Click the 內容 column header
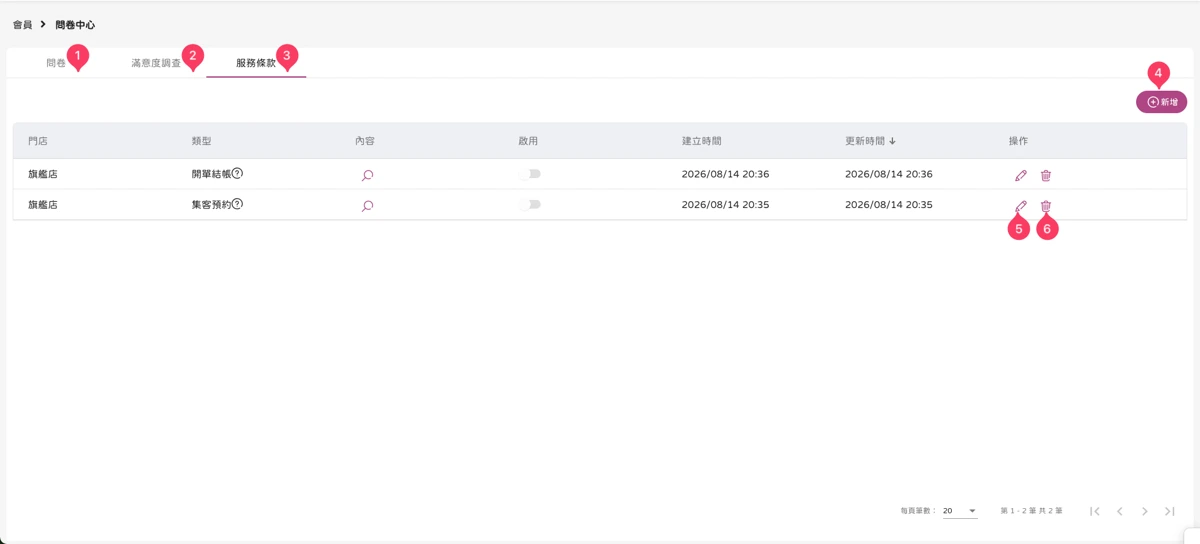Image resolution: width=1200 pixels, height=544 pixels. point(365,141)
